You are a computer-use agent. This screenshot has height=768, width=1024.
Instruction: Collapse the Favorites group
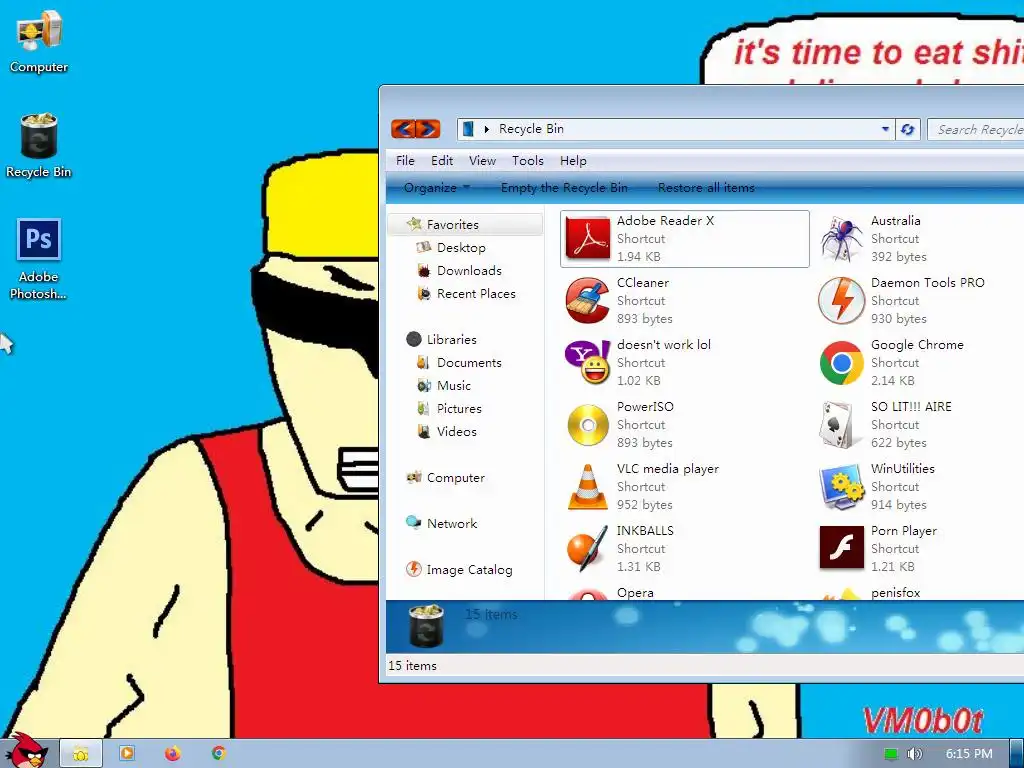pos(452,225)
